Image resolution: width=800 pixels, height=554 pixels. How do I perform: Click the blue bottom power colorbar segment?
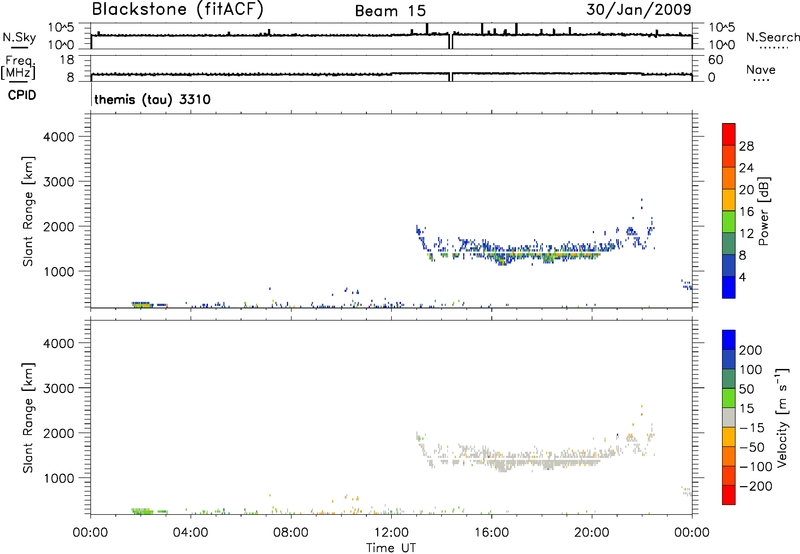pyautogui.click(x=729, y=287)
